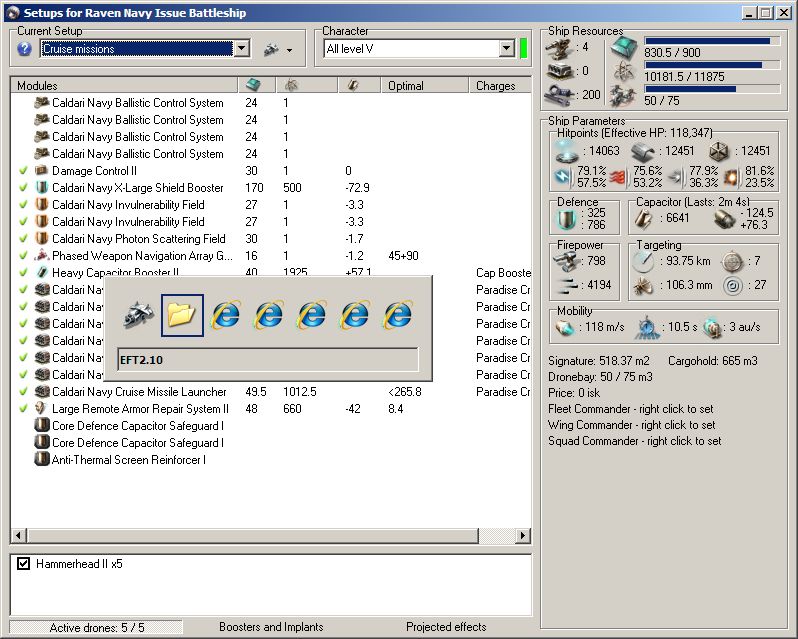
Task: Toggle Caldari Navy X-Large Shield Booster checkmark
Action: [x=23, y=188]
